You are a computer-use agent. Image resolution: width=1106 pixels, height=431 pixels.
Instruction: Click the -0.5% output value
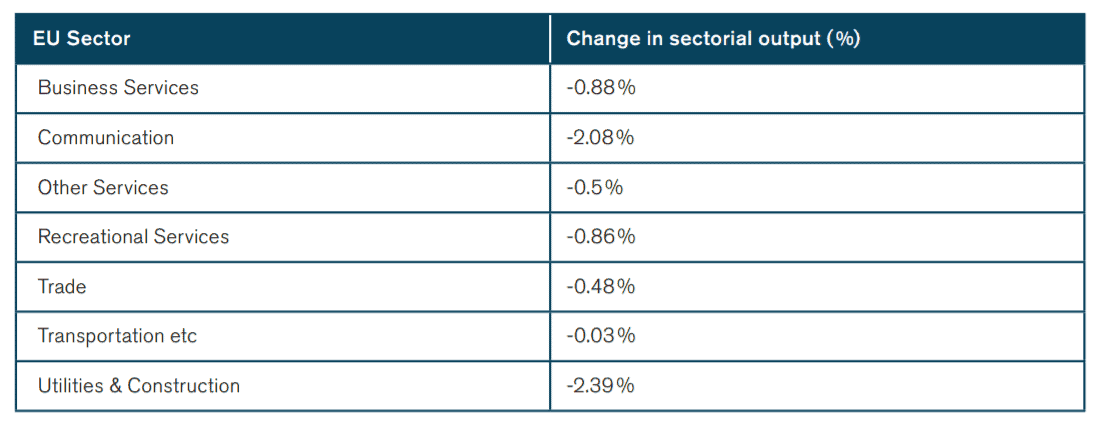click(595, 188)
